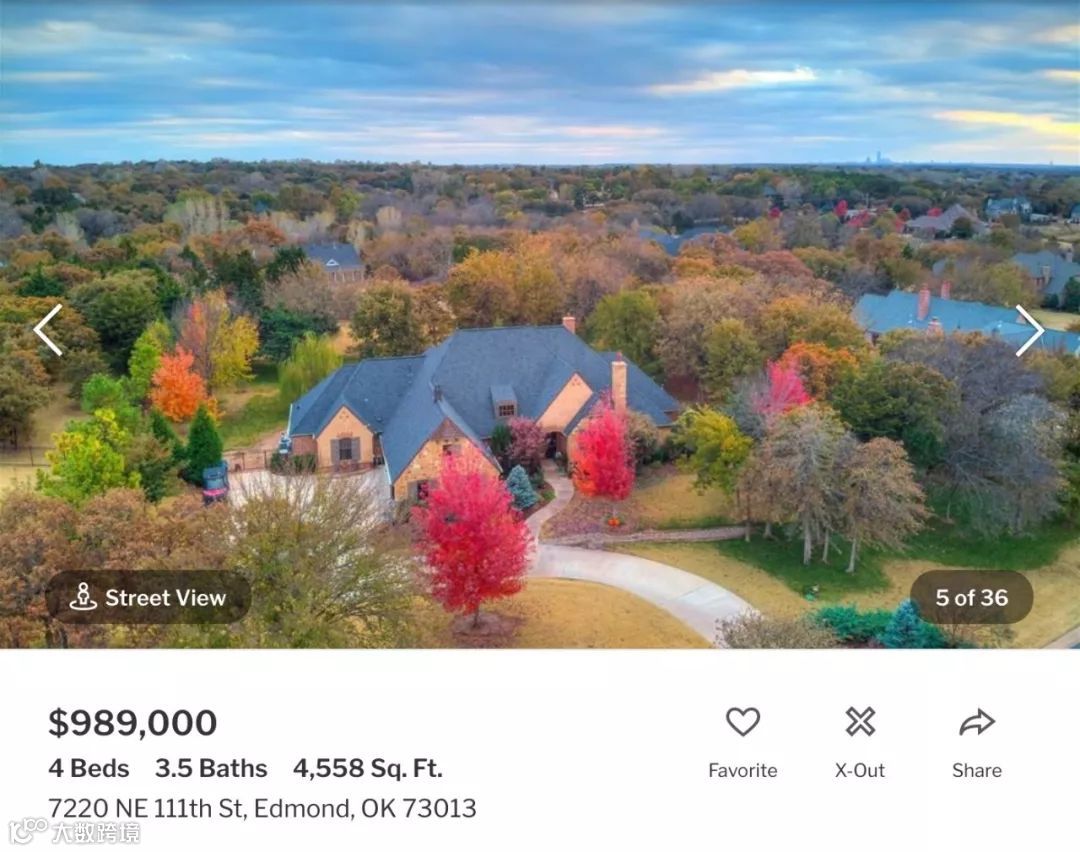This screenshot has height=852, width=1080.
Task: Click the Favorite label text
Action: (742, 770)
